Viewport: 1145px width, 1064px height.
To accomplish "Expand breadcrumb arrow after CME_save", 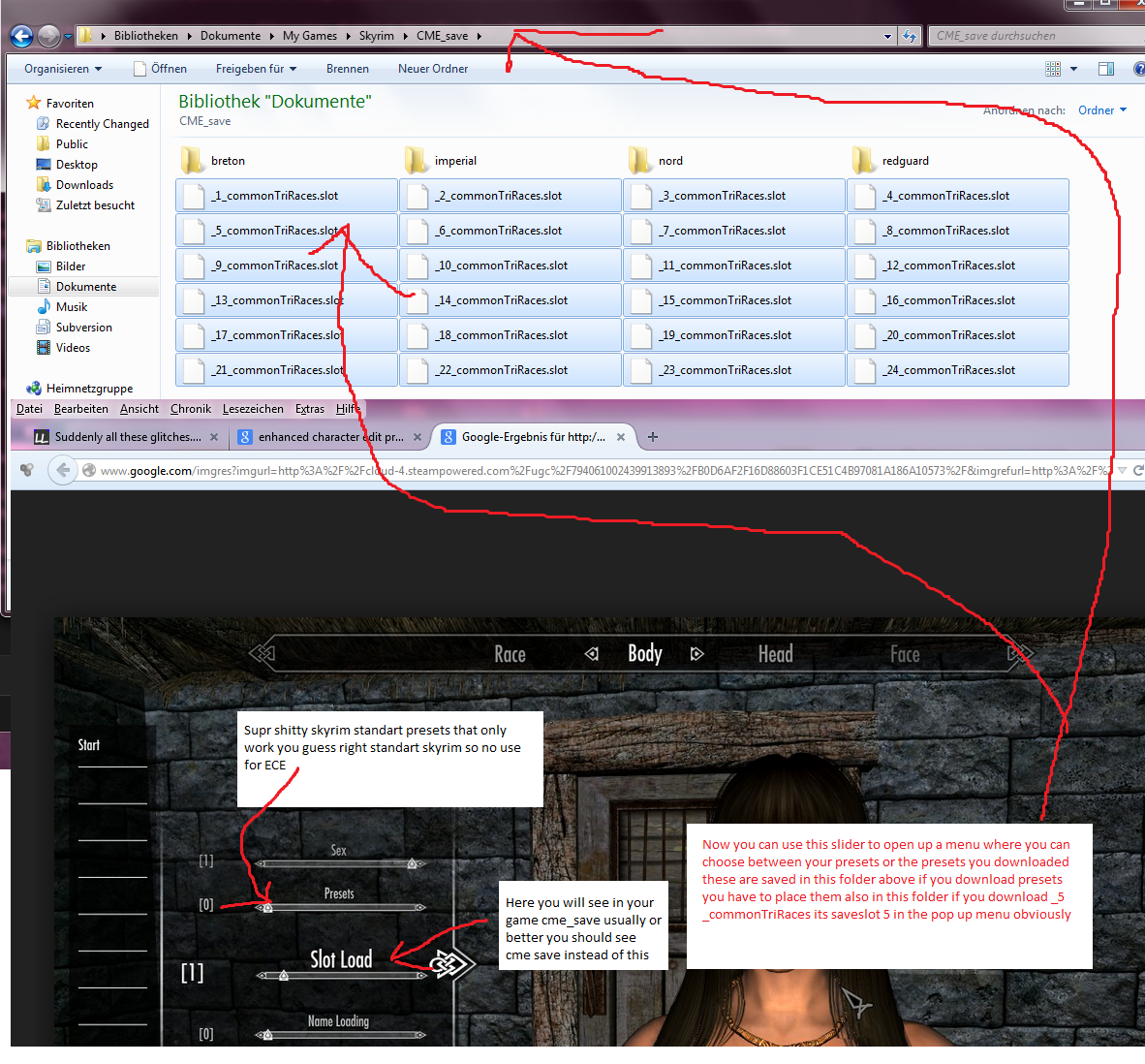I will (x=480, y=36).
